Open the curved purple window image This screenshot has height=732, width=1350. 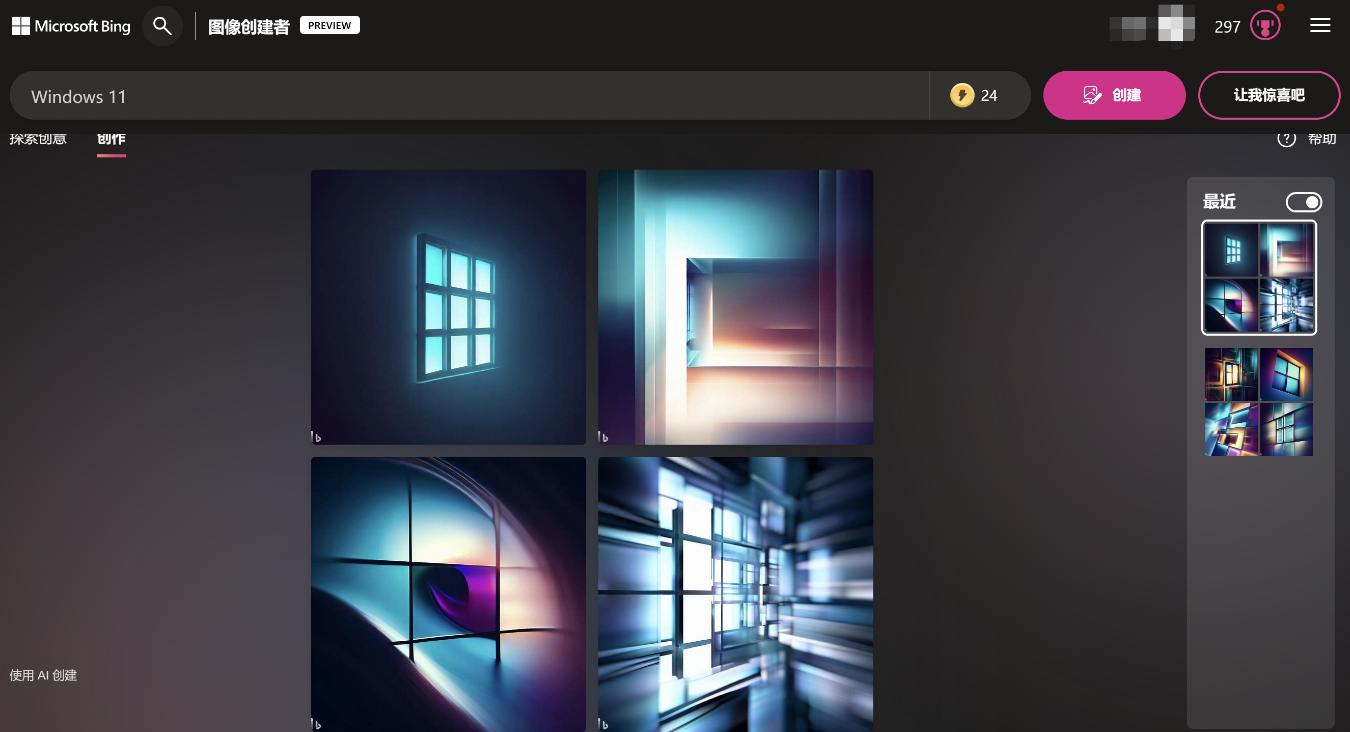click(x=448, y=594)
